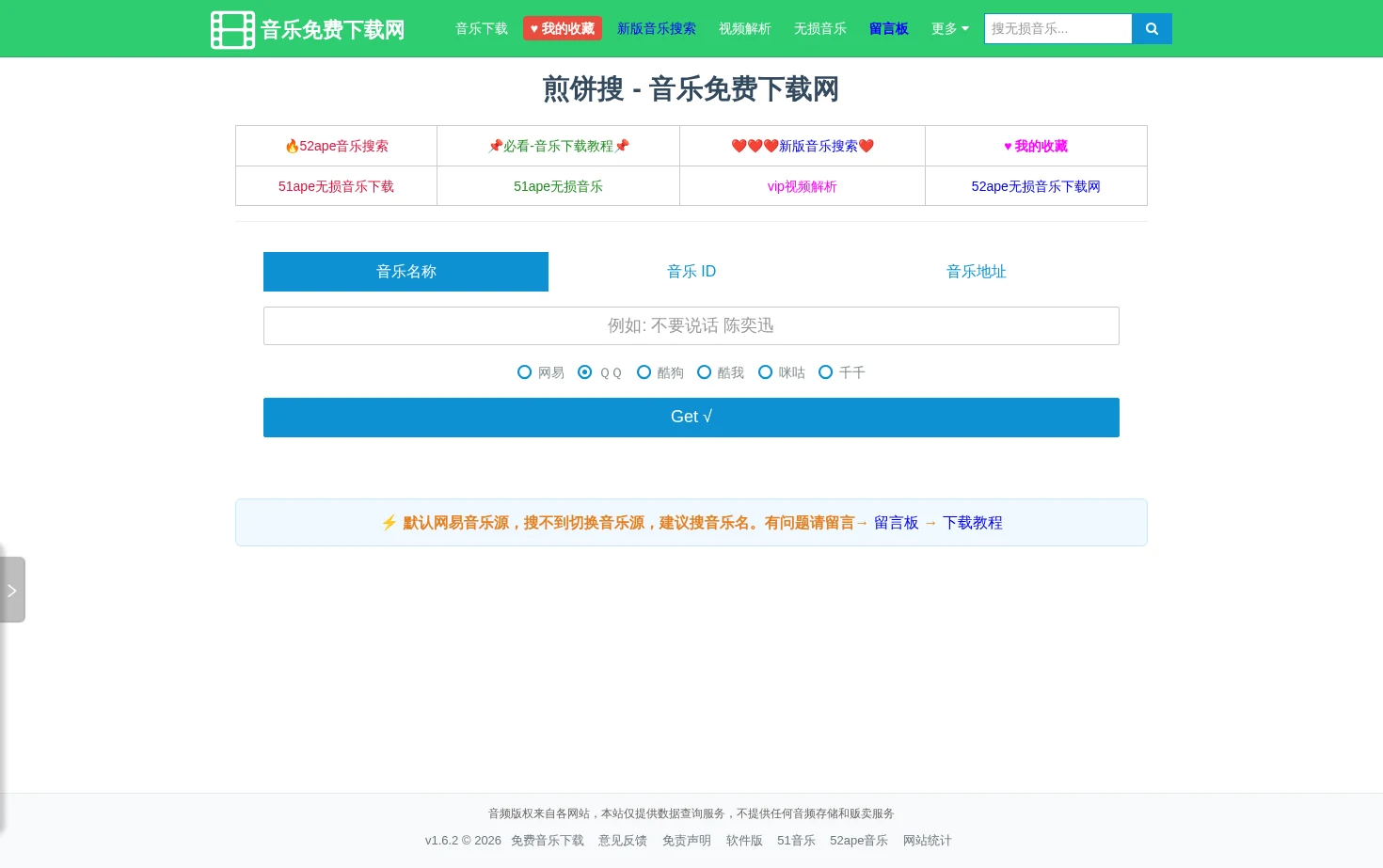
Task: Open the 必看-音乐下载教程 link
Action: pos(558,146)
